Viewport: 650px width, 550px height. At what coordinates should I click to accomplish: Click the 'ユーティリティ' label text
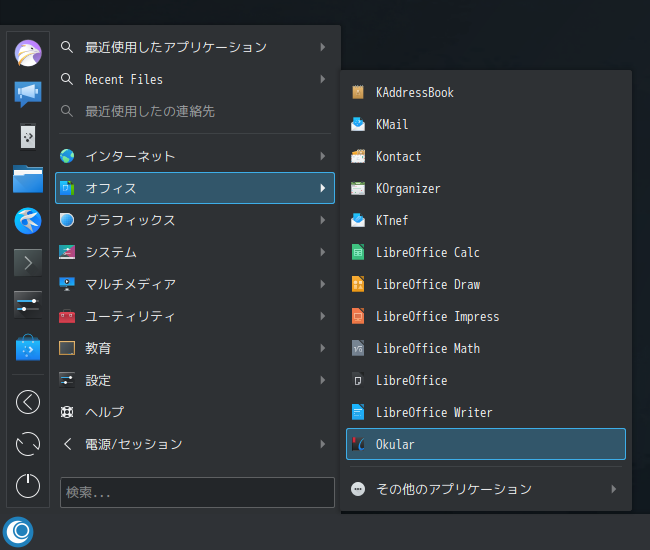(x=130, y=316)
